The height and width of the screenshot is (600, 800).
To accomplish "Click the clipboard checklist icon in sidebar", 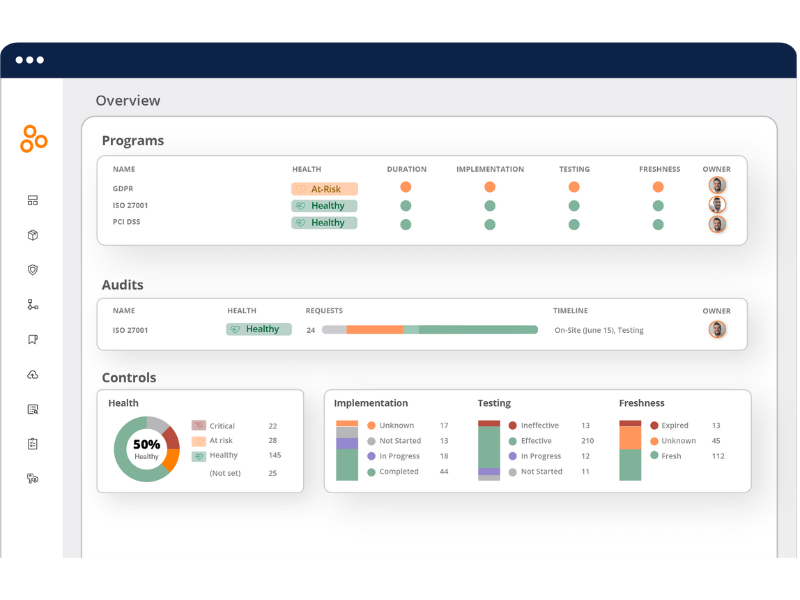I will tap(33, 444).
